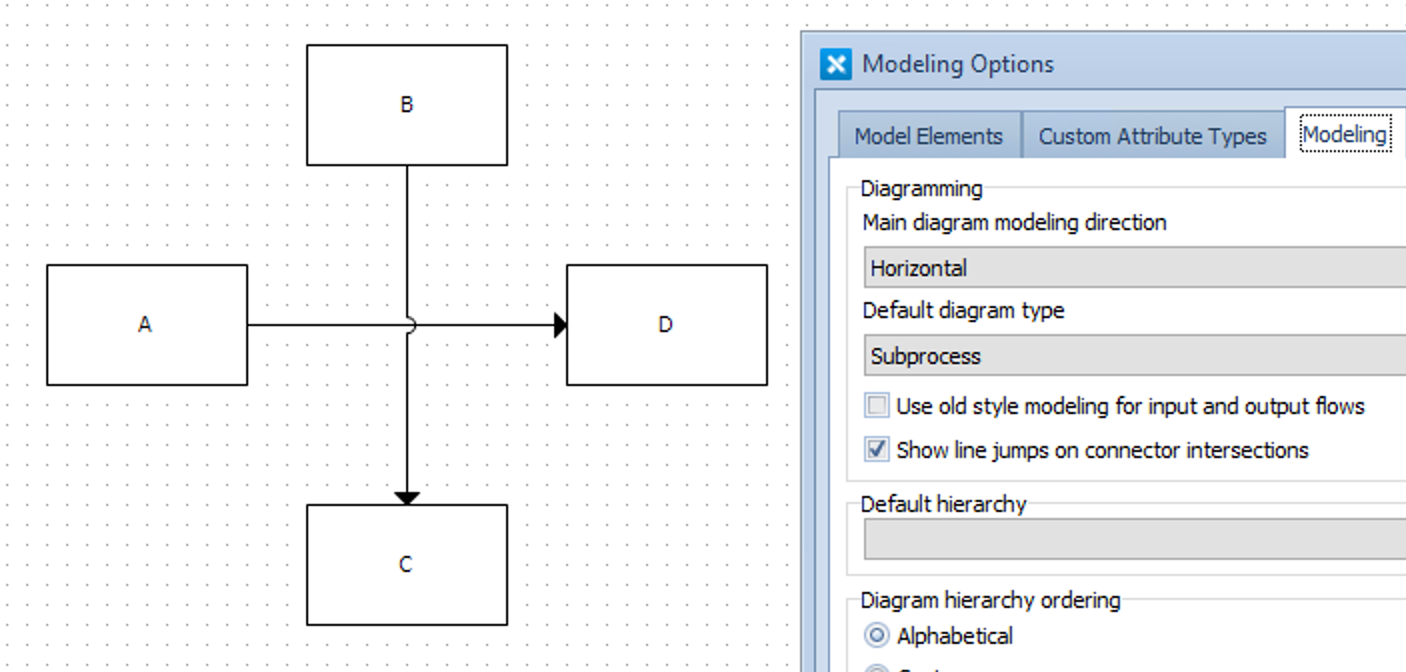Select process box C in the diagram

pyautogui.click(x=407, y=565)
